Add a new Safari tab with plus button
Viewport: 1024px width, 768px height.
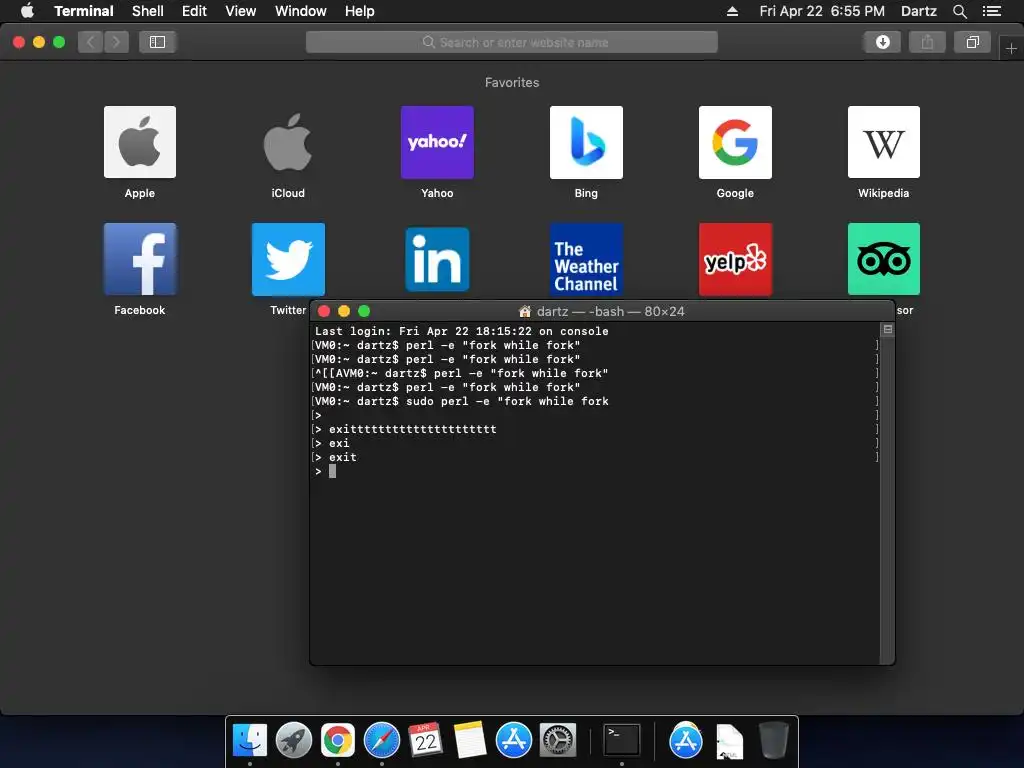click(x=1011, y=48)
